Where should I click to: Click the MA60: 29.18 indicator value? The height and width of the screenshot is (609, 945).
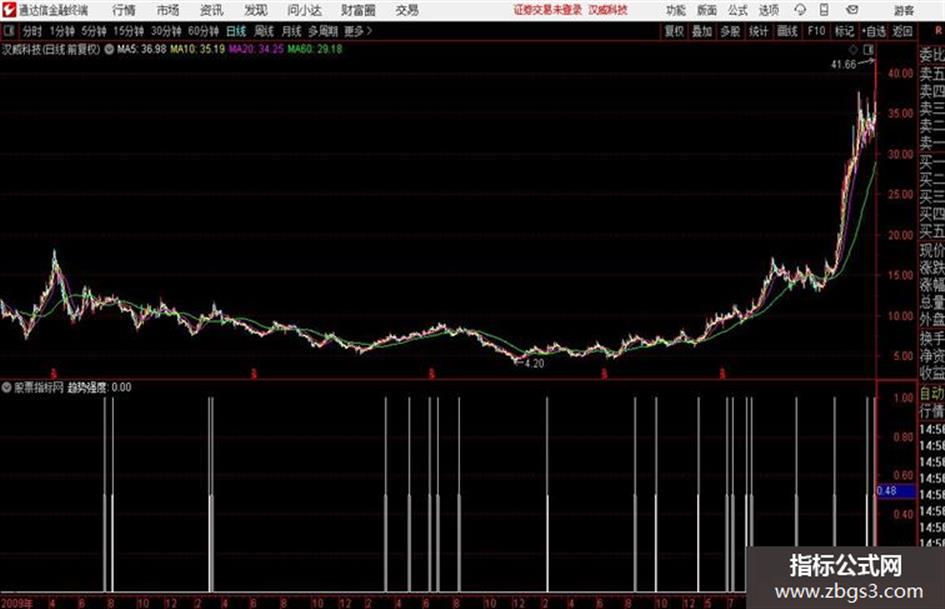pos(315,49)
